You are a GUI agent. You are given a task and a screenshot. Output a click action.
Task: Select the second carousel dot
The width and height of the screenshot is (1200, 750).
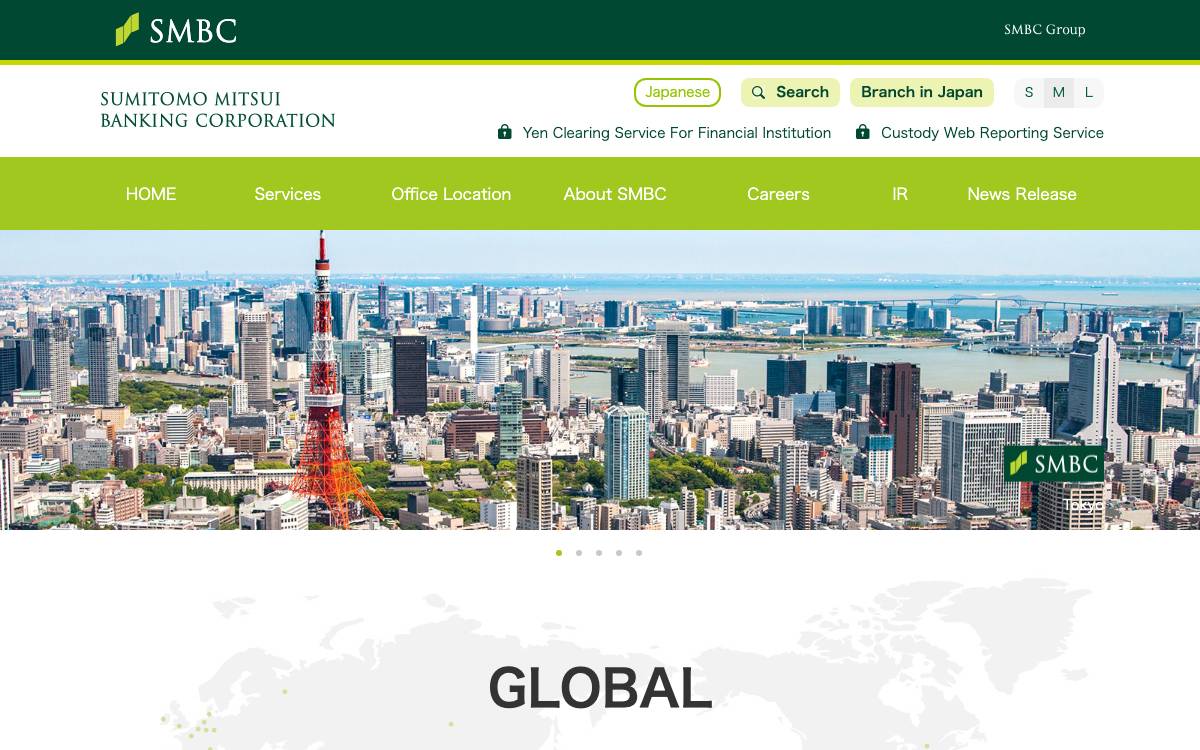579,553
